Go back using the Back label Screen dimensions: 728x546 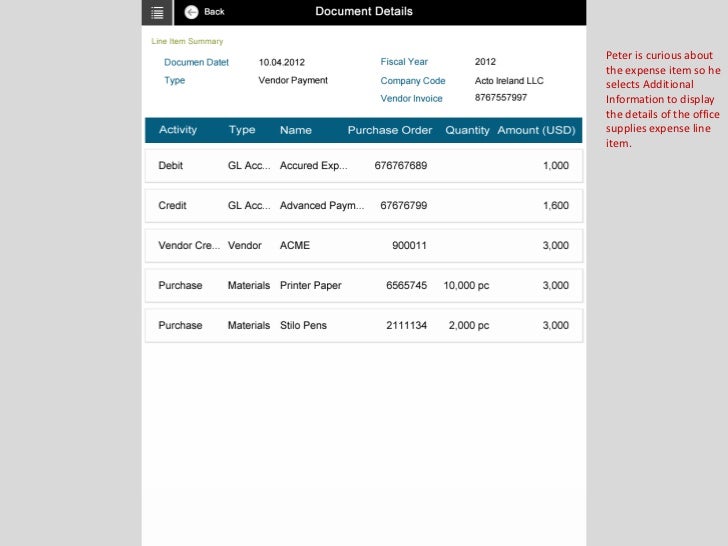pyautogui.click(x=214, y=12)
